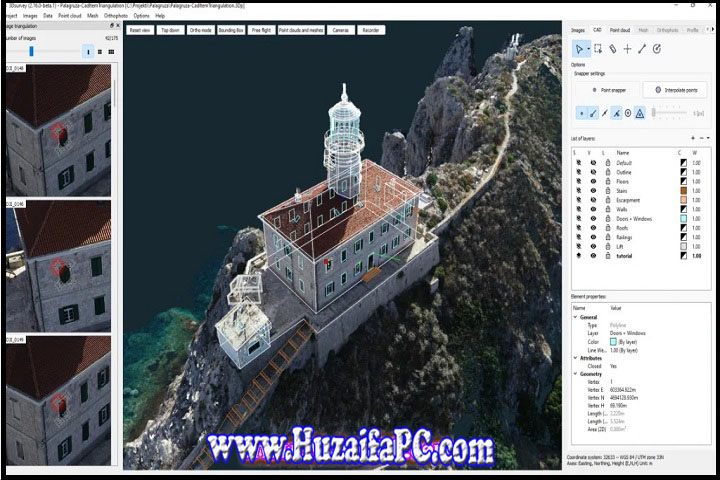Click the Reset view button
This screenshot has width=720, height=480.
click(140, 30)
